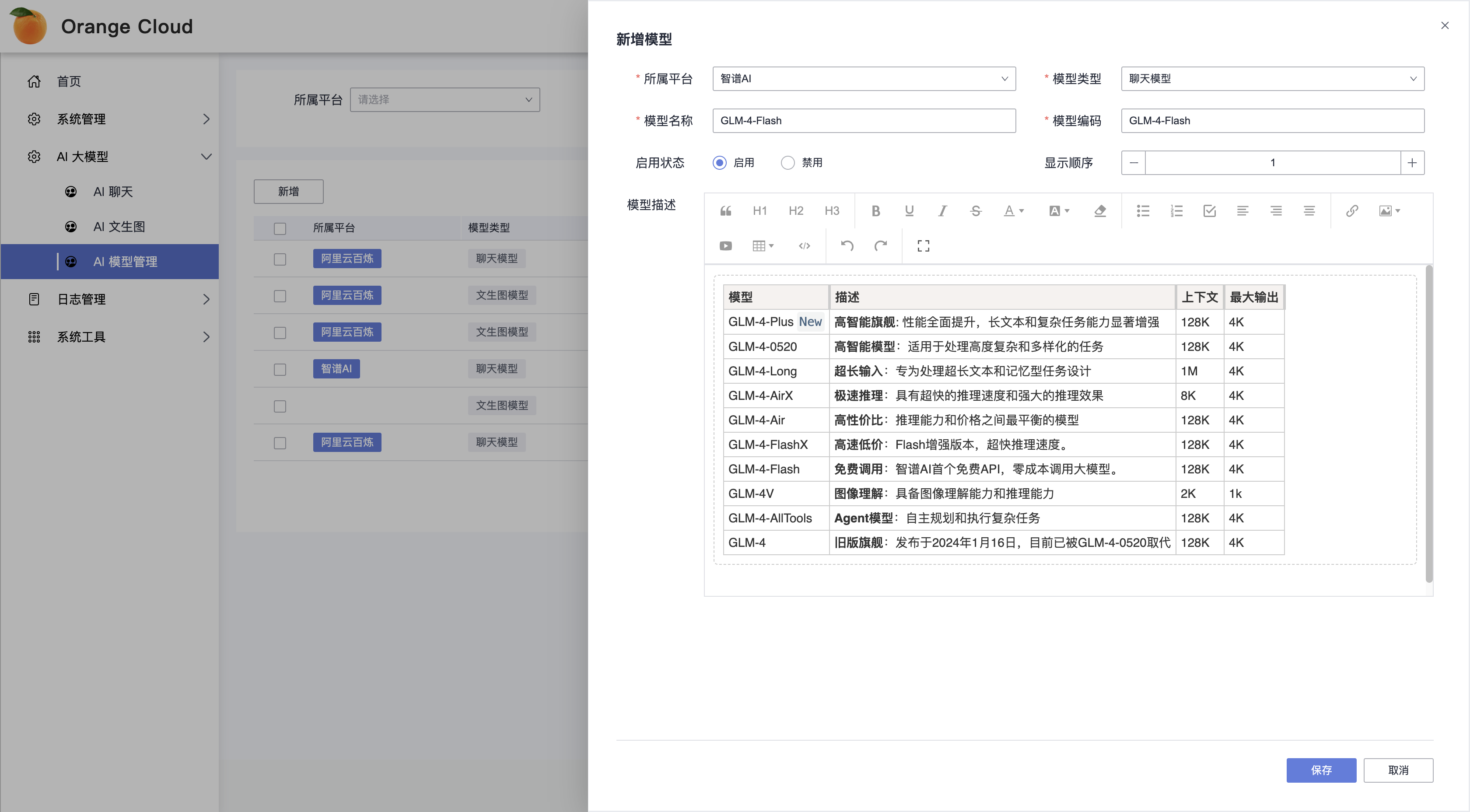Select the 禁用 radio button
The image size is (1470, 812).
coord(786,162)
